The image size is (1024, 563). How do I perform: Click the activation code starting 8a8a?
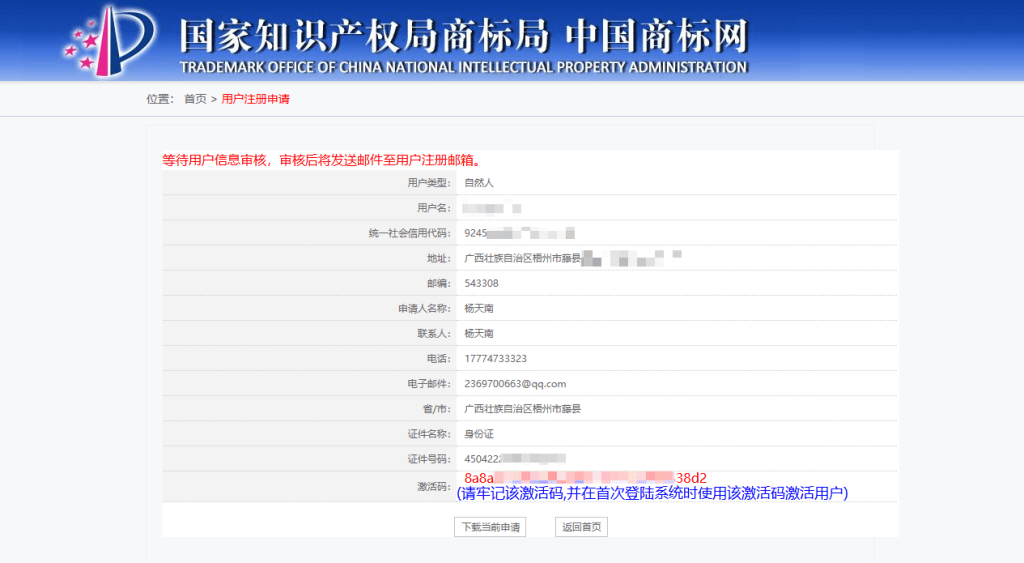coord(585,478)
